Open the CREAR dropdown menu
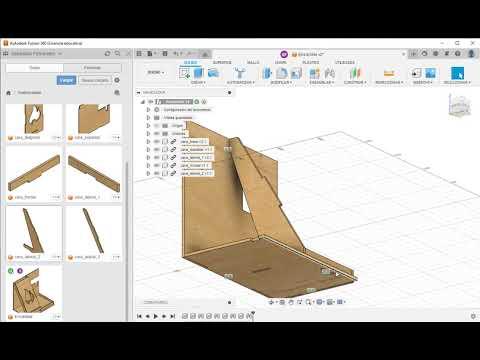 198,82
